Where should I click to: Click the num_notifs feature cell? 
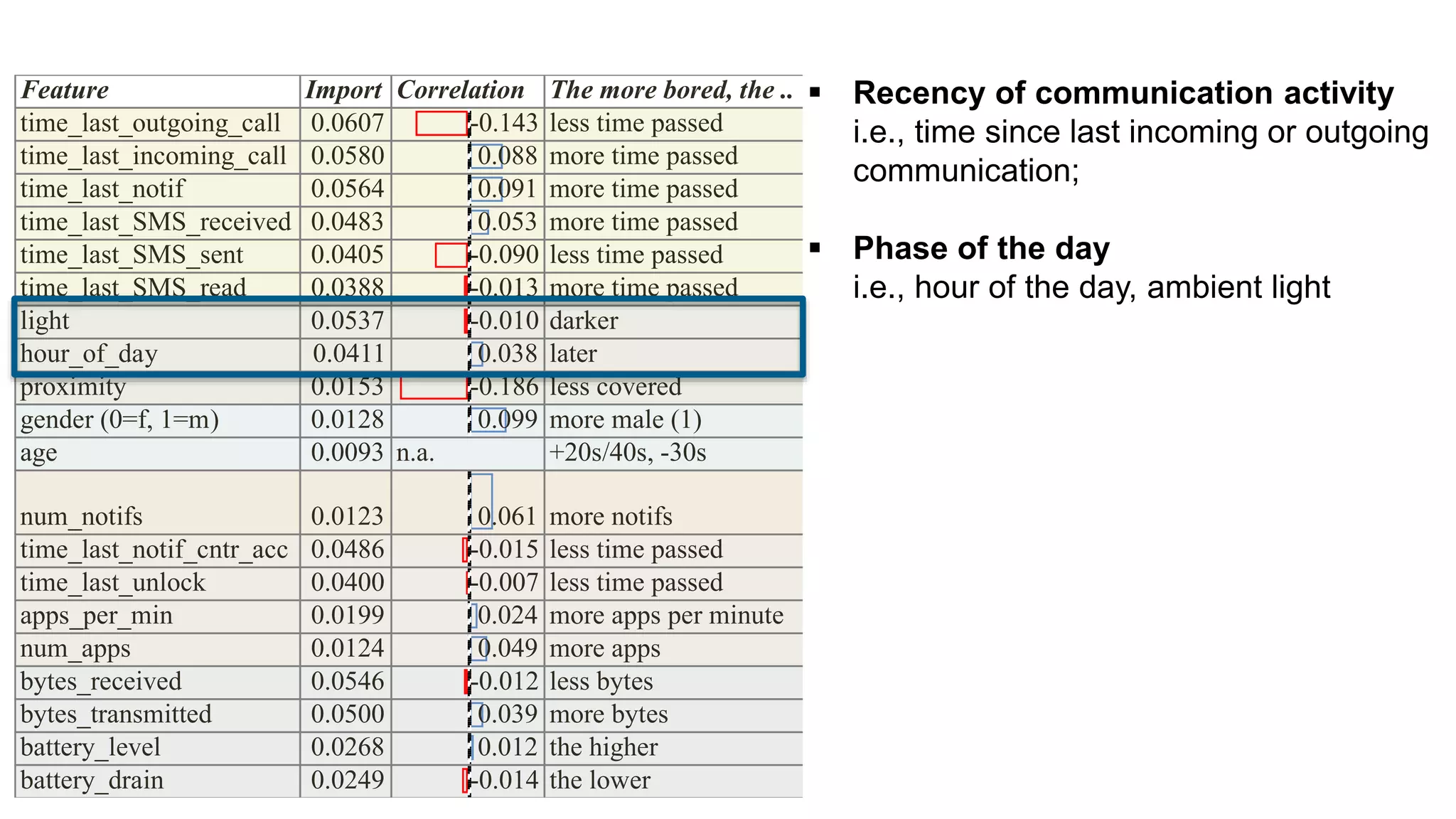[x=157, y=502]
